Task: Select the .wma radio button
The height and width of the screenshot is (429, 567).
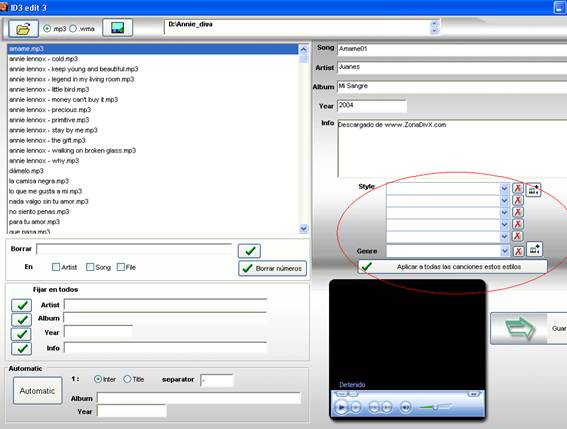Action: point(73,28)
